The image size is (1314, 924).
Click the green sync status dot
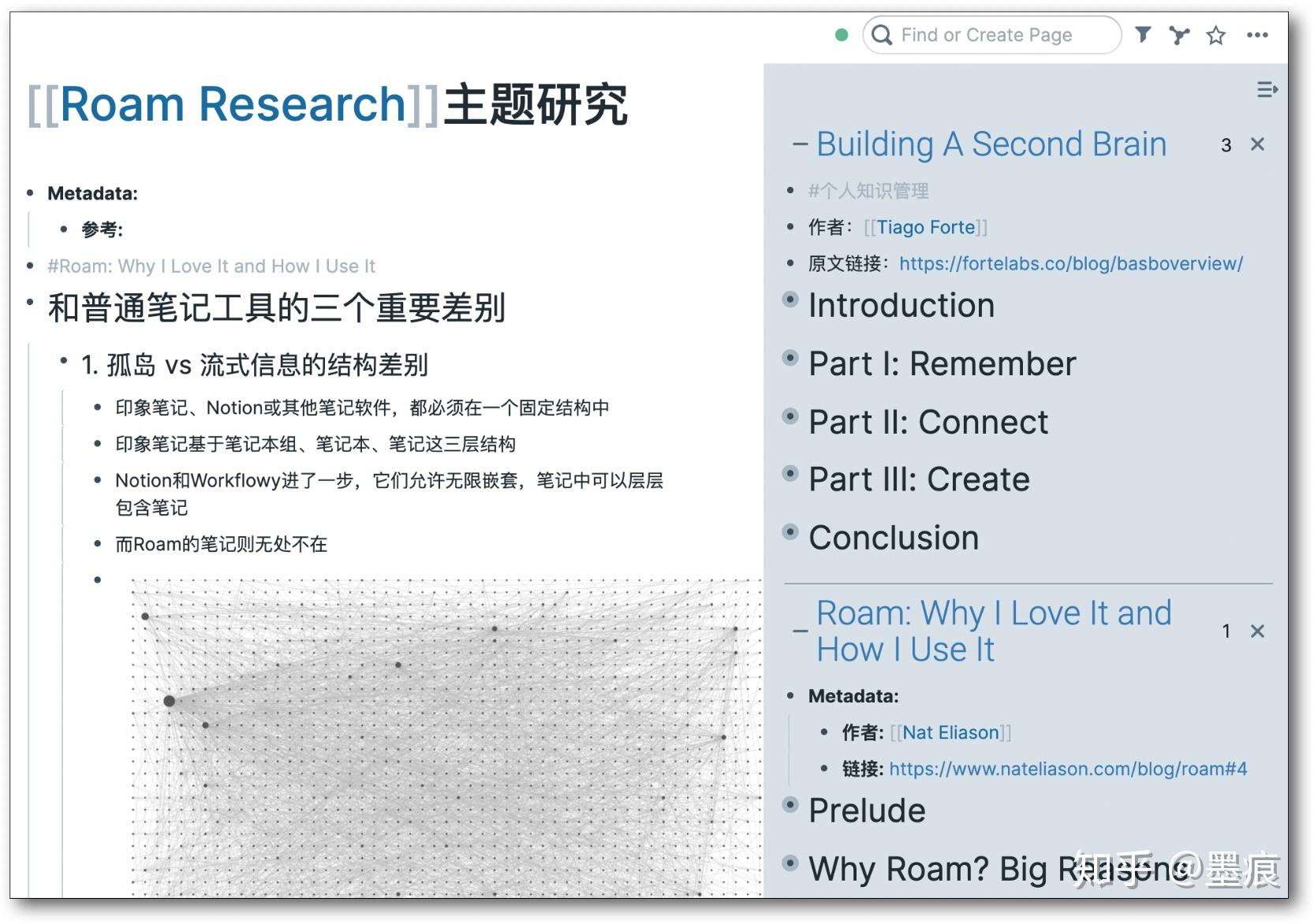point(842,35)
